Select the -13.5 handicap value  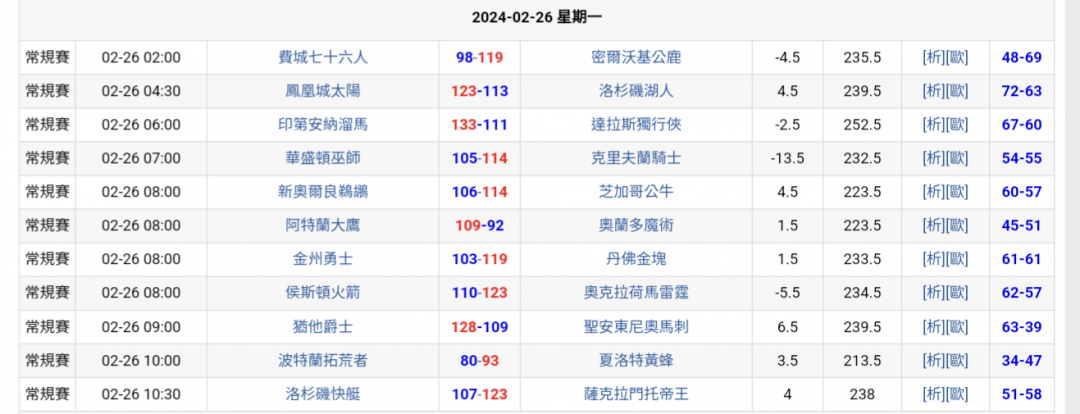pyautogui.click(x=787, y=158)
